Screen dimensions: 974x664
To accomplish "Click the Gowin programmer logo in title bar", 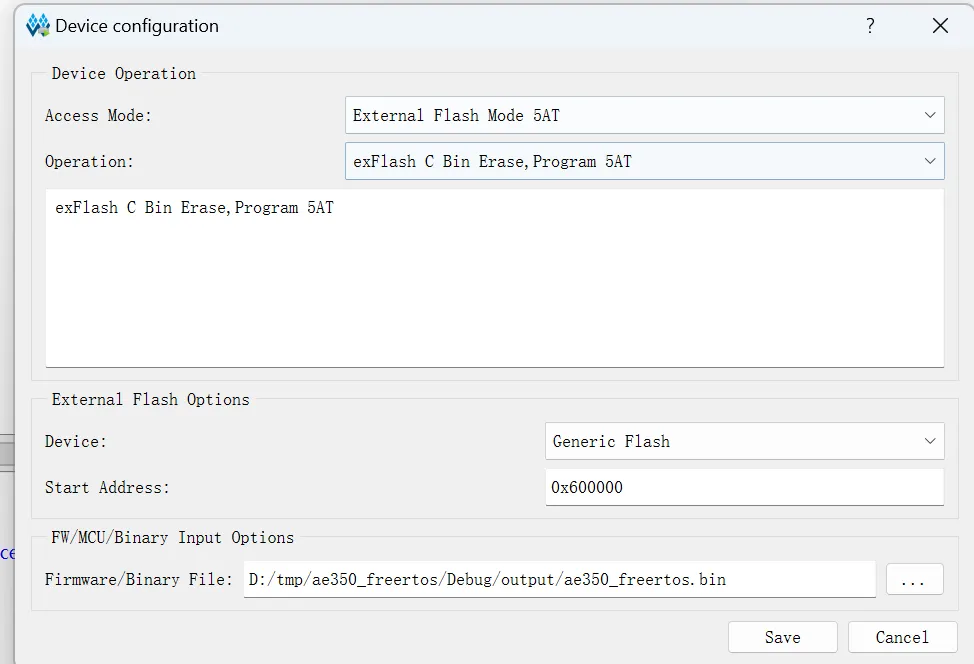I will (38, 26).
